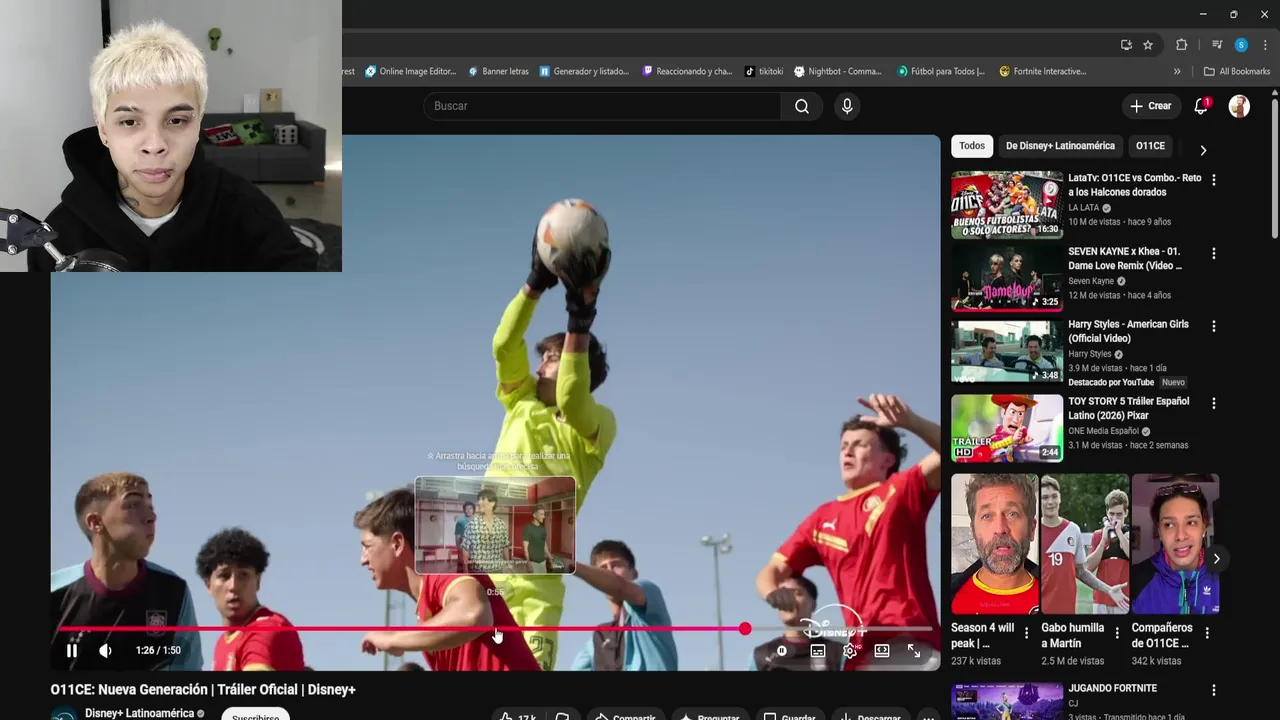Open Fútbol para Todos bookmark
Viewport: 1280px width, 720px height.
pos(941,71)
